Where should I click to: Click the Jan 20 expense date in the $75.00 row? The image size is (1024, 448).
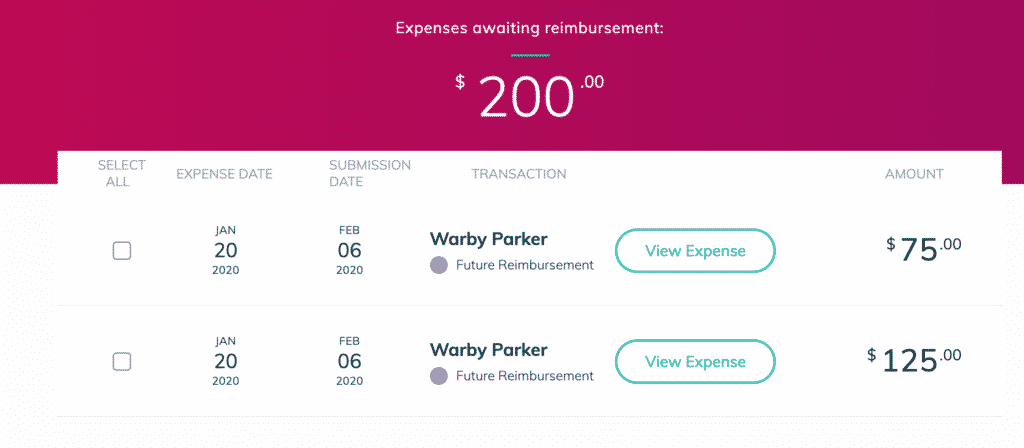point(225,250)
